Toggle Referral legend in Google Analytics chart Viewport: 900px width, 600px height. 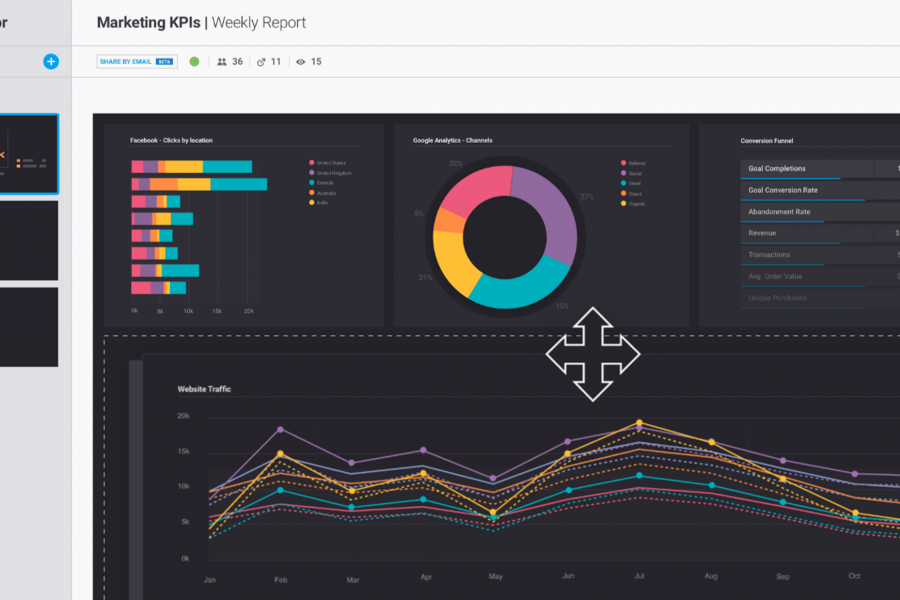(636, 163)
